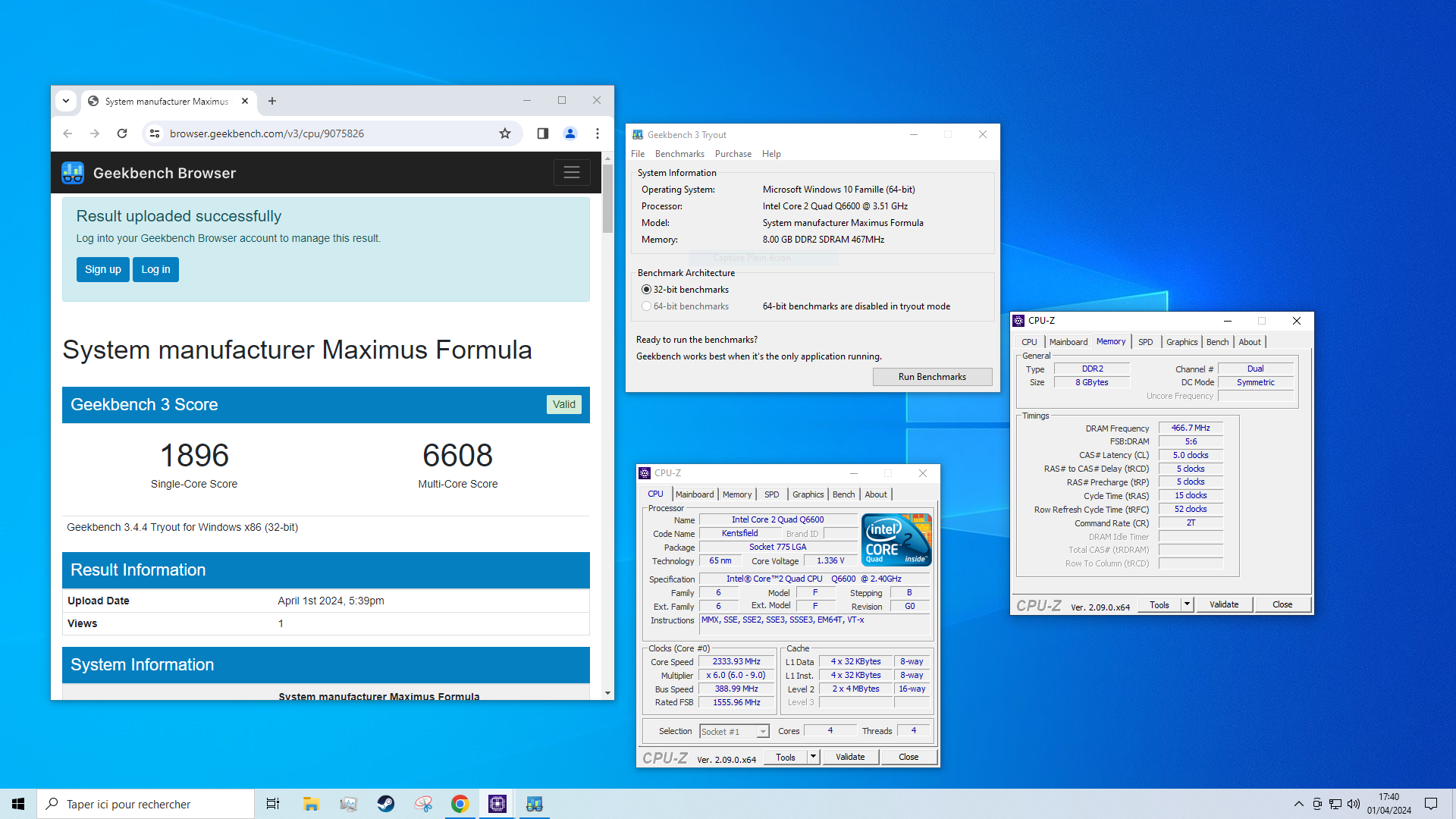This screenshot has width=1456, height=819.
Task: Switch to Memory tab in CPU-Z CPU window
Action: [737, 494]
